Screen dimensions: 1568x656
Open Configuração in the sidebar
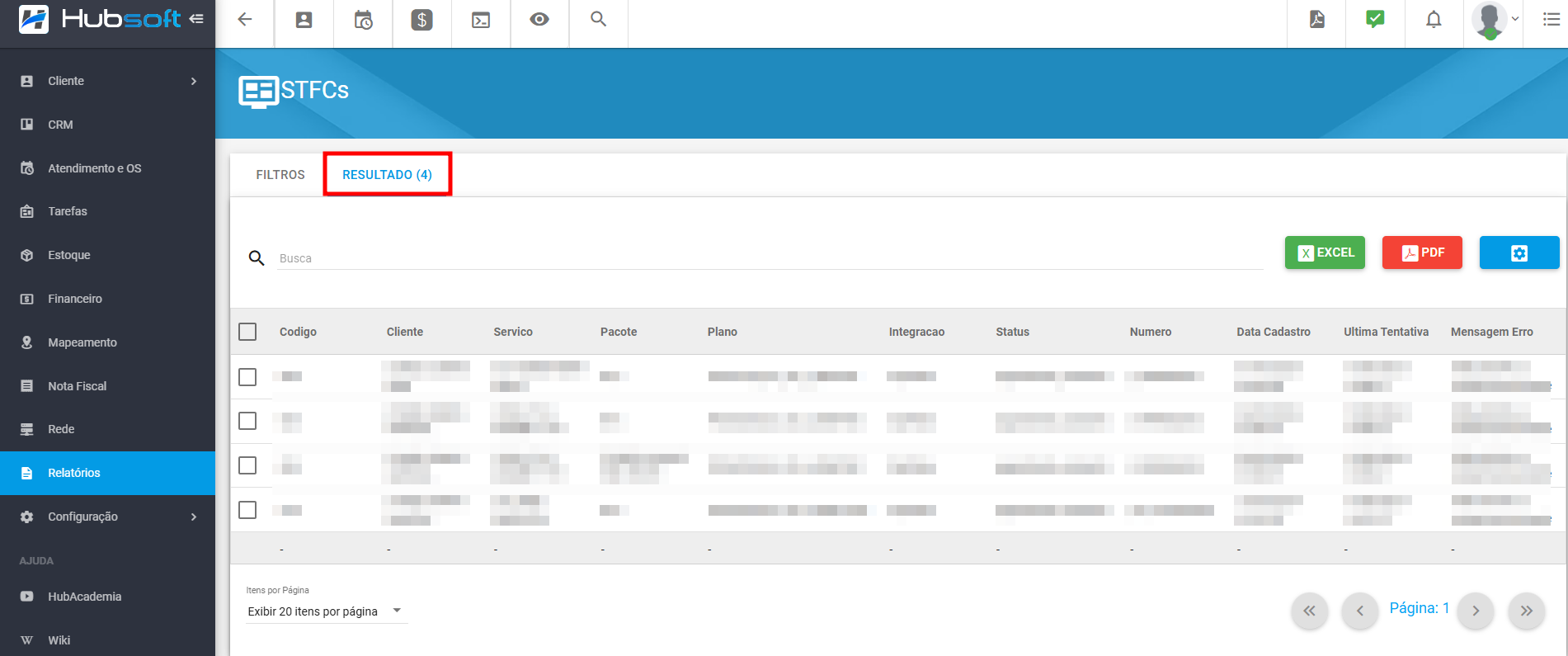click(107, 517)
